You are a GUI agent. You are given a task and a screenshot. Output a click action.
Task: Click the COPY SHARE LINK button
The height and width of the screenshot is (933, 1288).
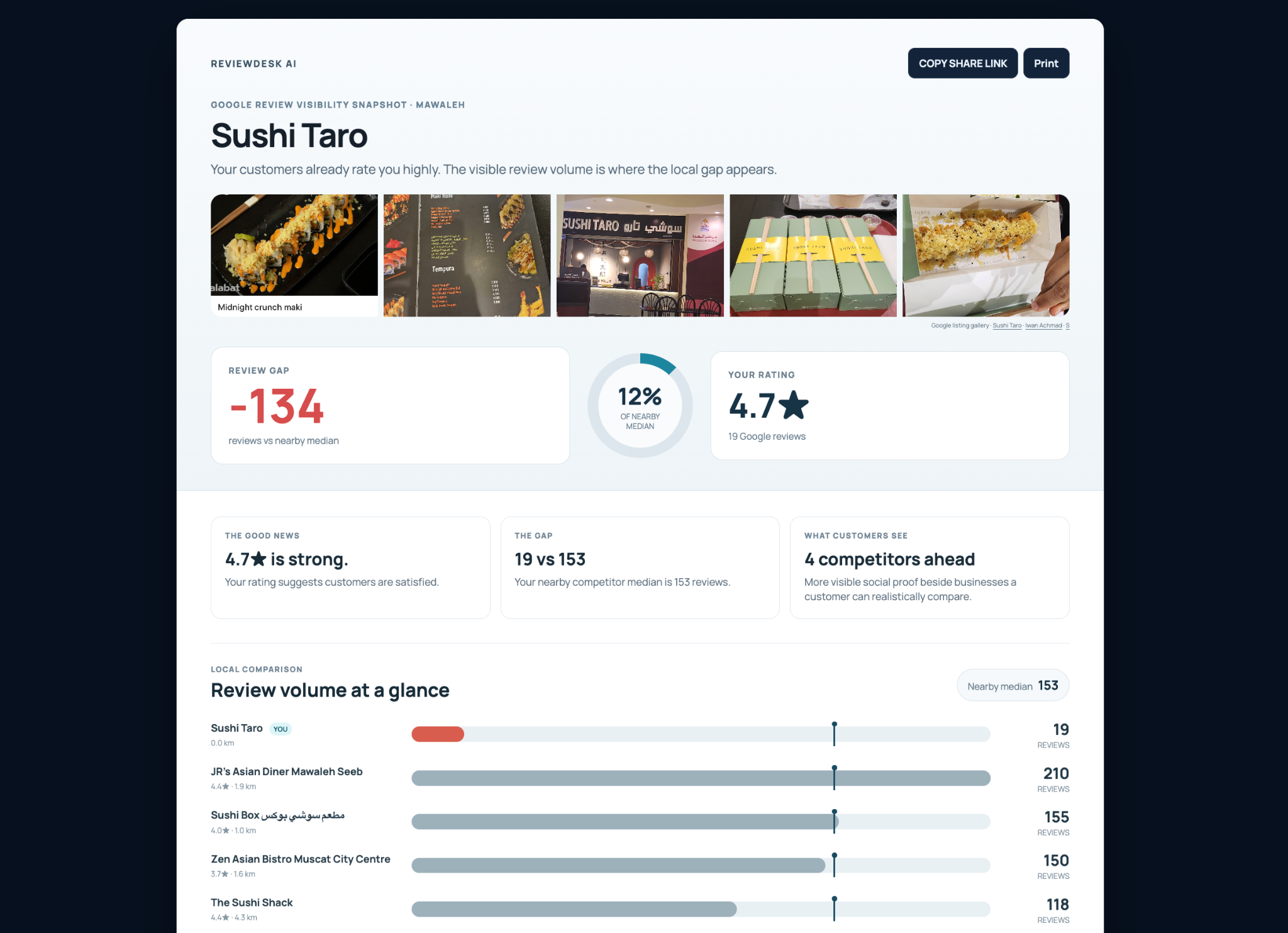click(x=962, y=64)
